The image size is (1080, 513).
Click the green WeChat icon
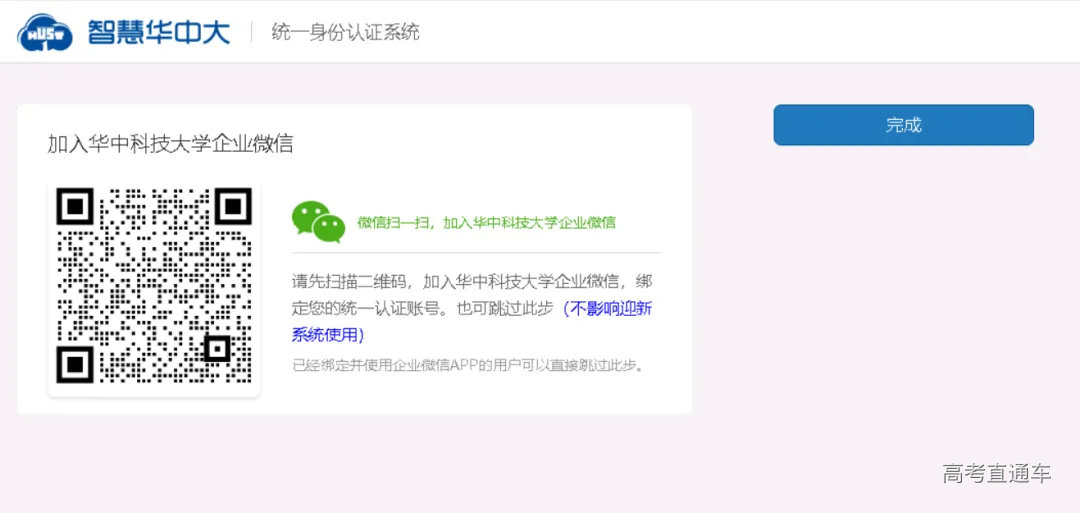tap(318, 222)
